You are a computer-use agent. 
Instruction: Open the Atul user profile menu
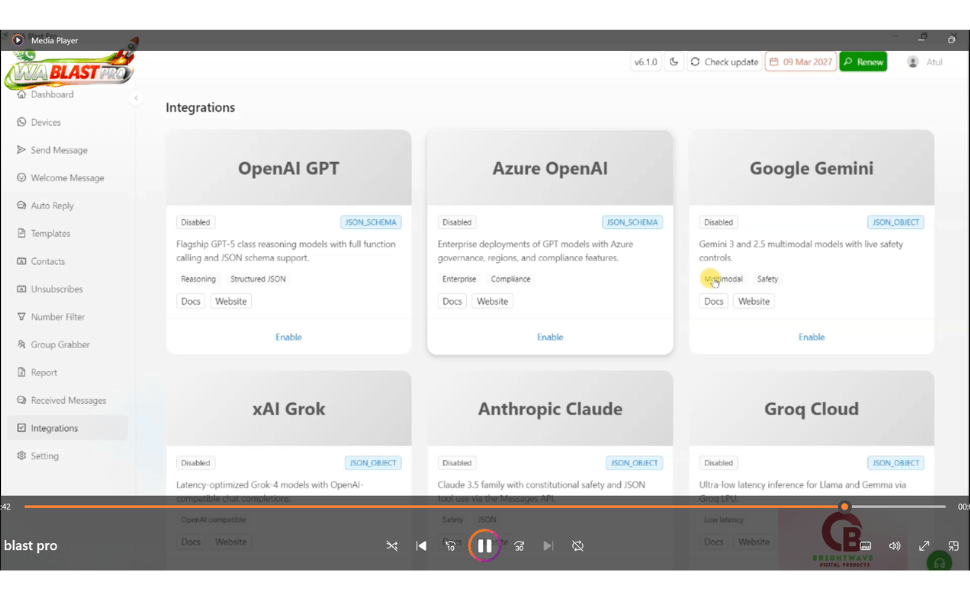[x=925, y=62]
